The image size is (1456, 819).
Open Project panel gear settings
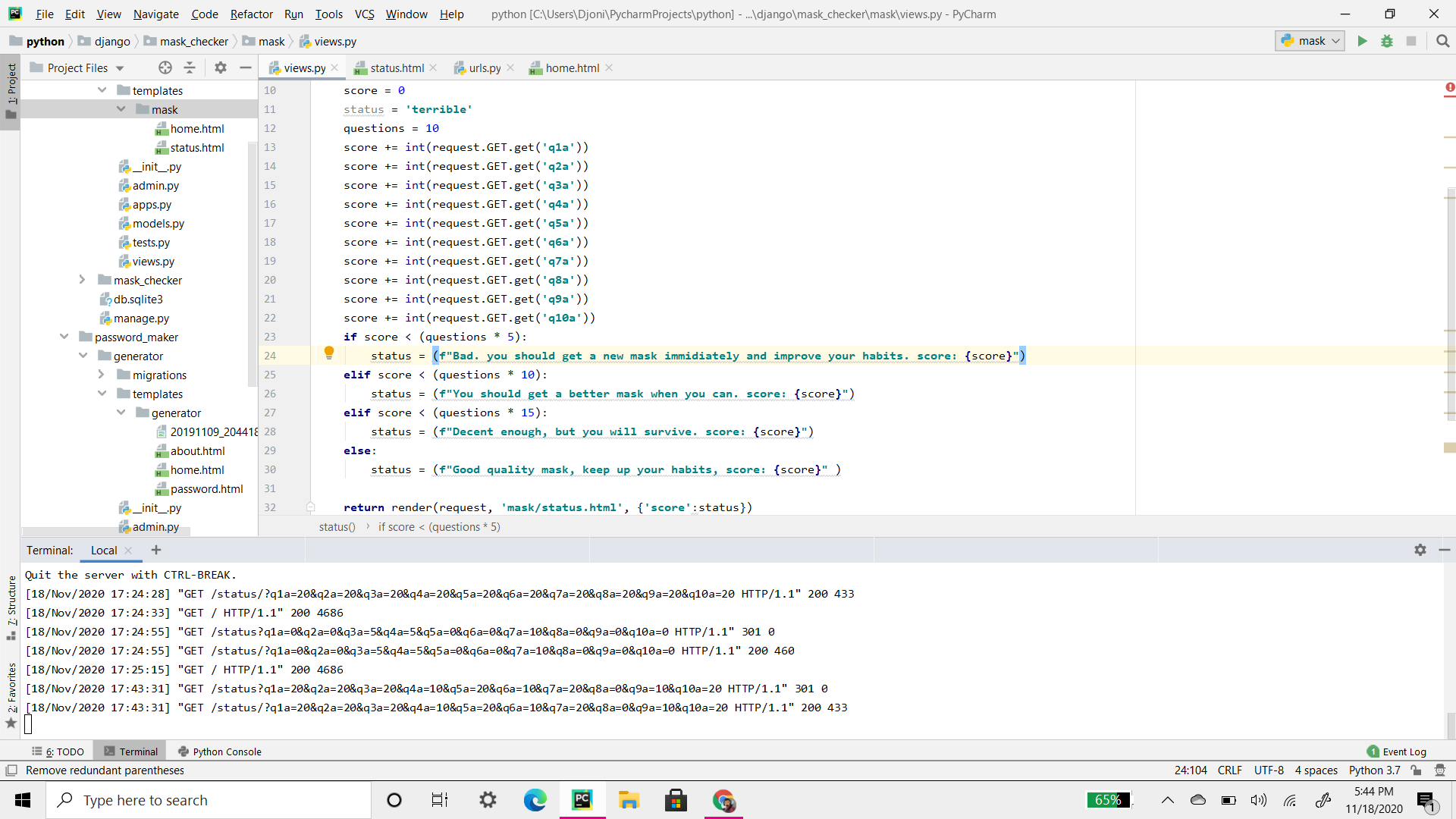pos(221,67)
